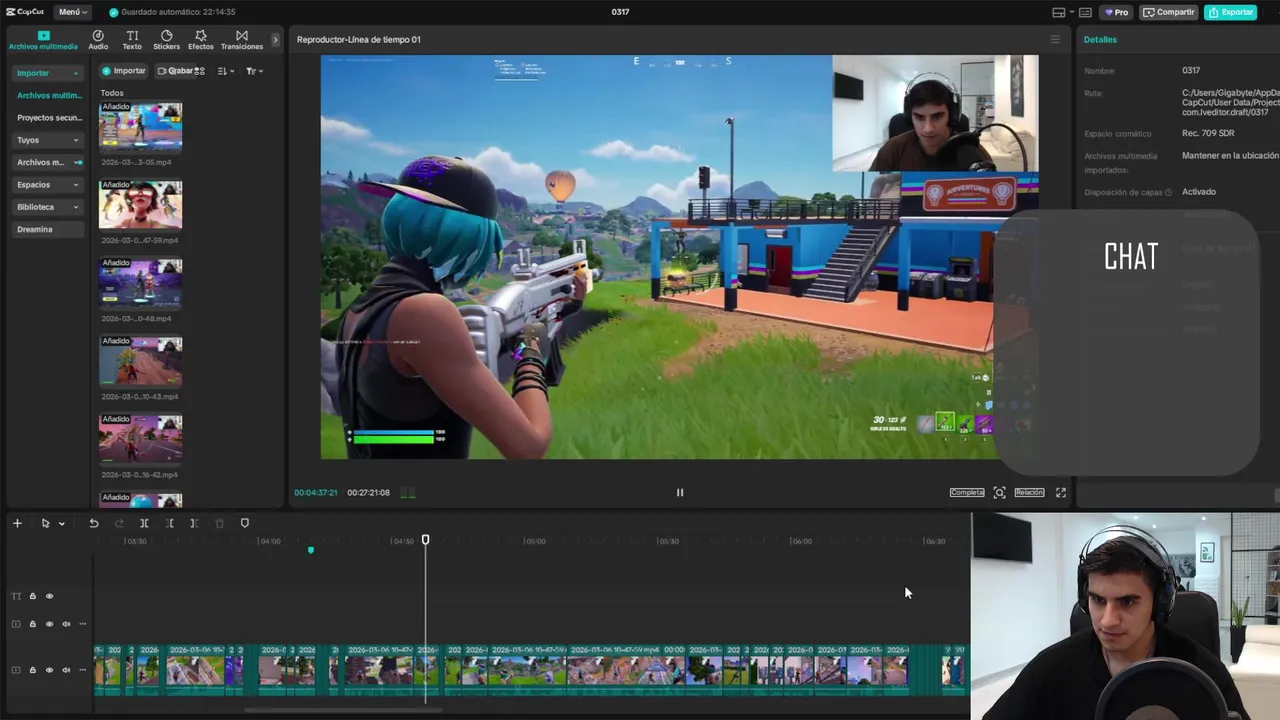This screenshot has height=720, width=1280.
Task: Select clip thumbnail 2026-03-0...16-42.mp4
Action: pos(140,439)
